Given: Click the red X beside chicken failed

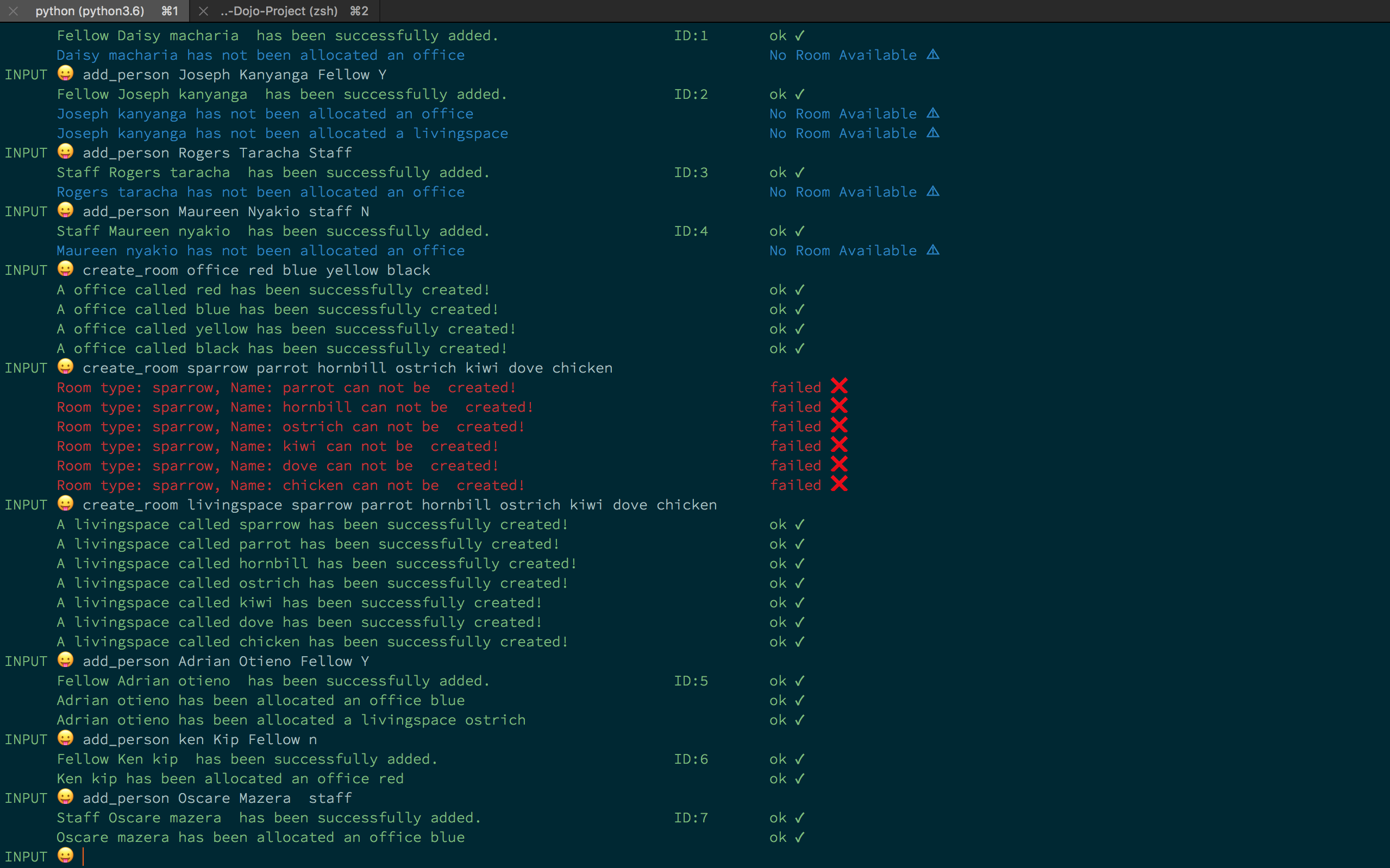Looking at the screenshot, I should [839, 484].
